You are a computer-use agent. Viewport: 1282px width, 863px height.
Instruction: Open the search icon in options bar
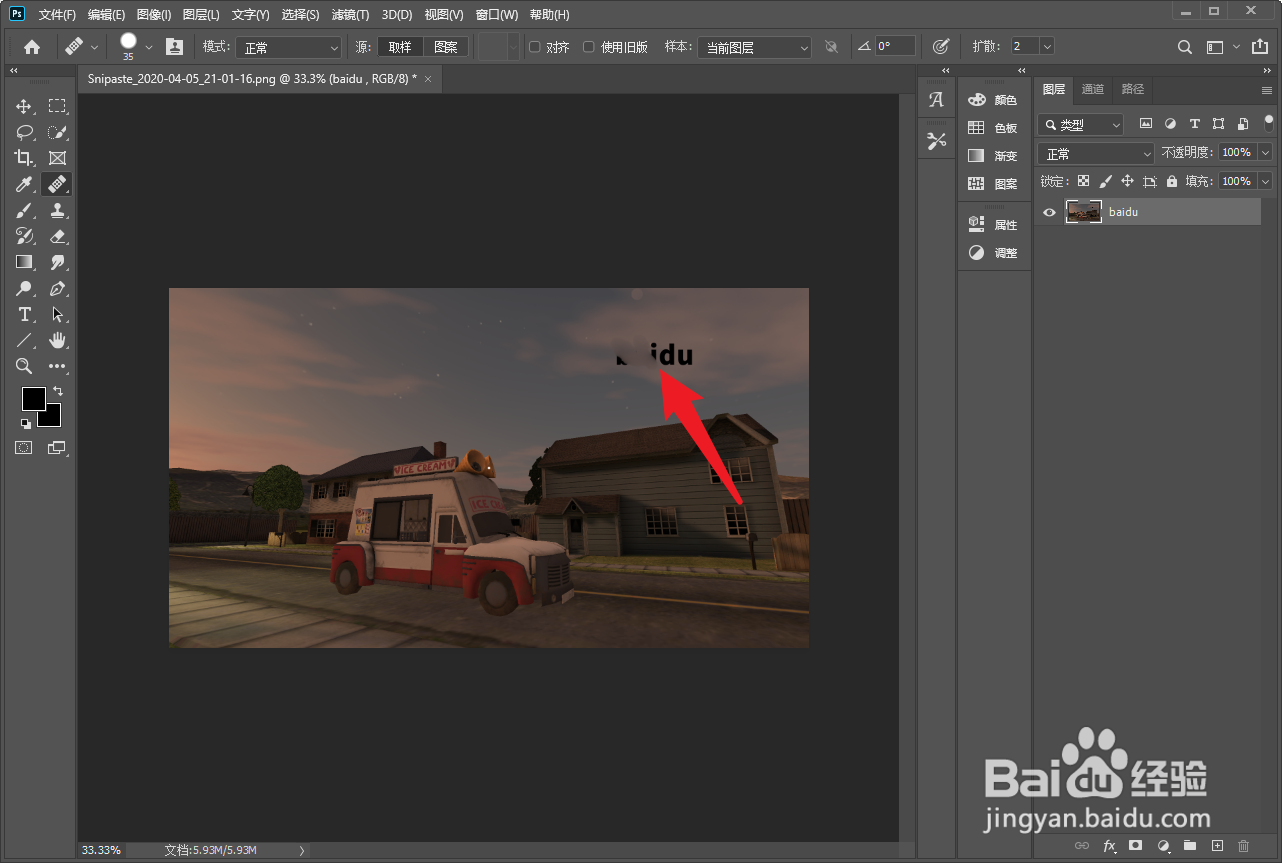point(1184,46)
